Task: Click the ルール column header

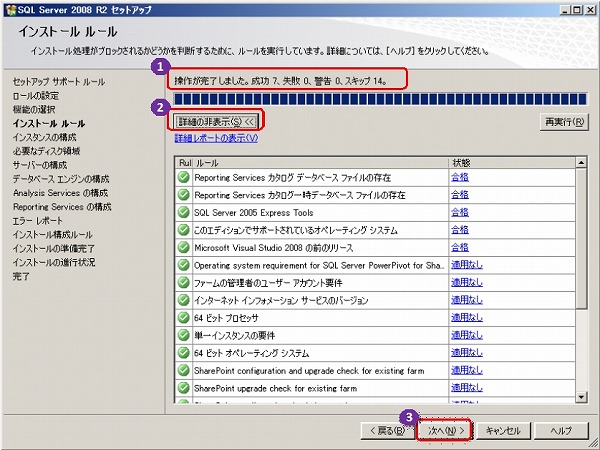Action: pos(320,163)
